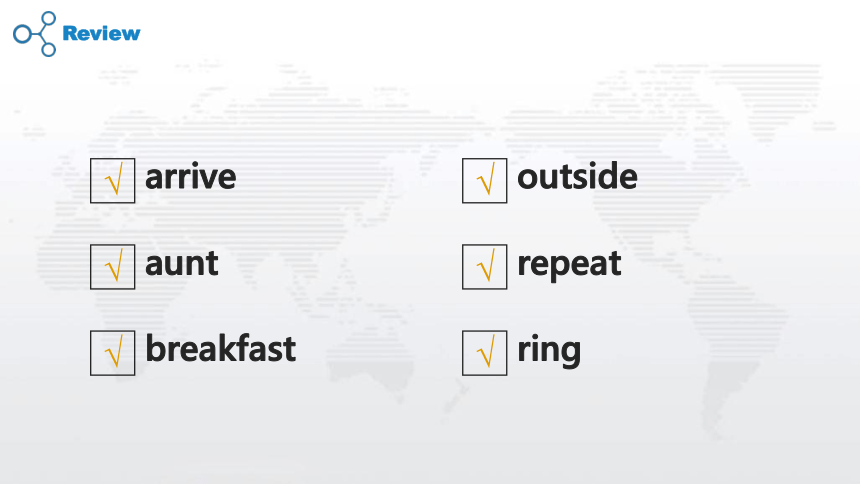Click the large left circle of Review logo

tap(22, 34)
